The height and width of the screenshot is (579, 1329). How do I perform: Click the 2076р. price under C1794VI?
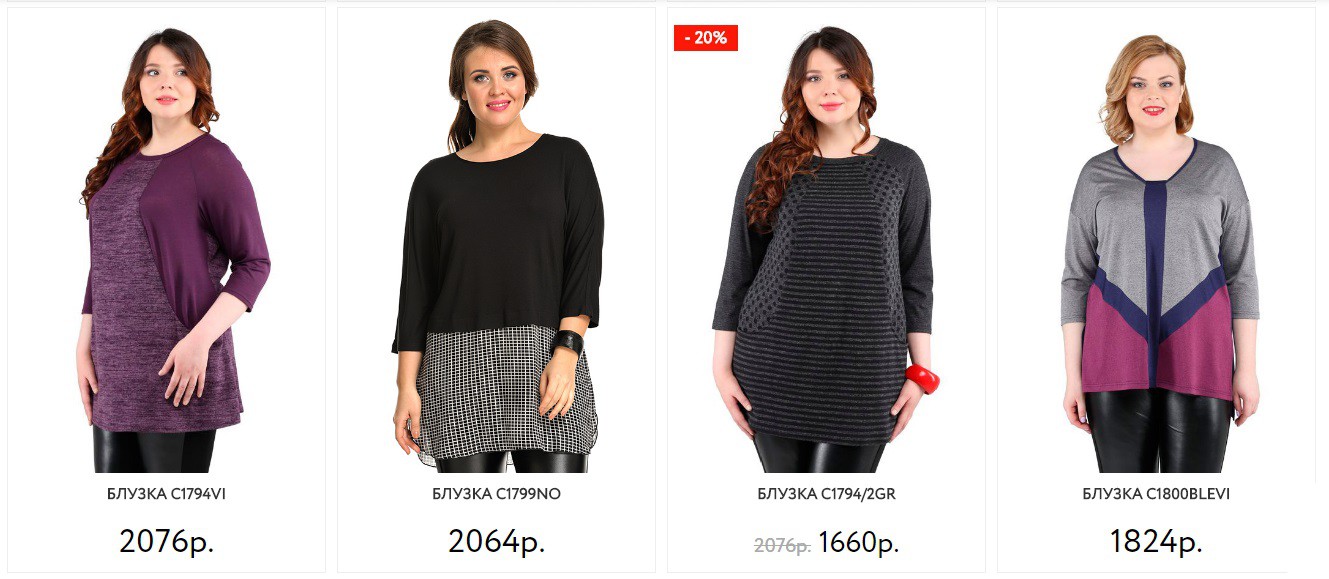167,541
